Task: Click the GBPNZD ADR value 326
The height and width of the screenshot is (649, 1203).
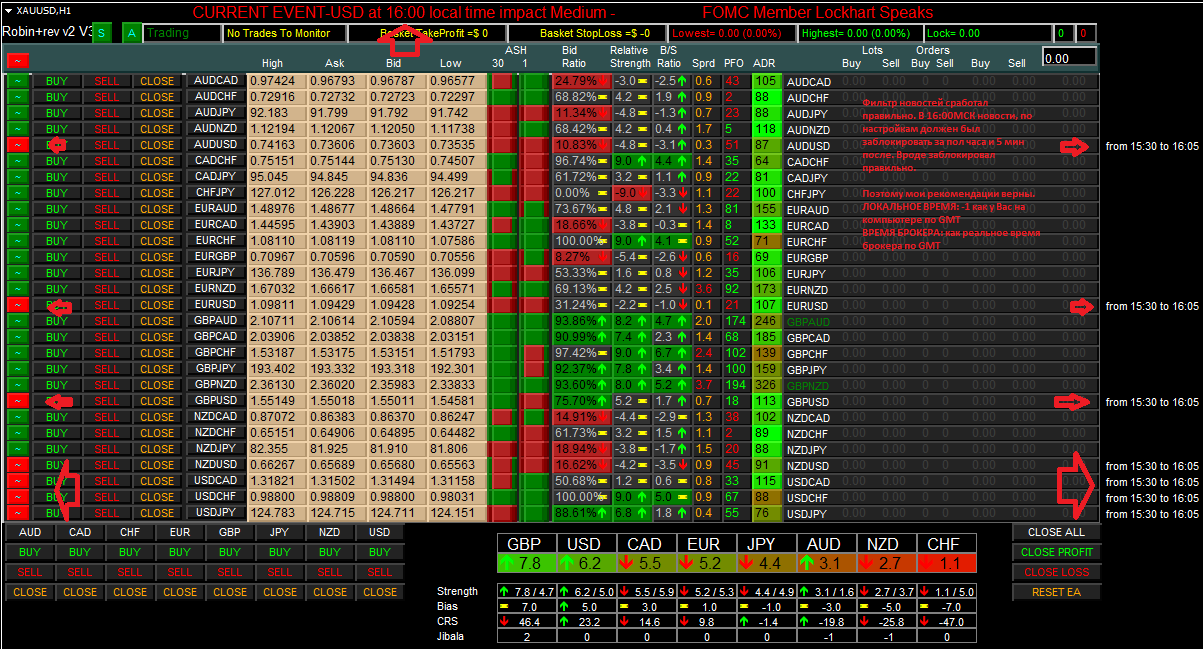Action: [765, 385]
